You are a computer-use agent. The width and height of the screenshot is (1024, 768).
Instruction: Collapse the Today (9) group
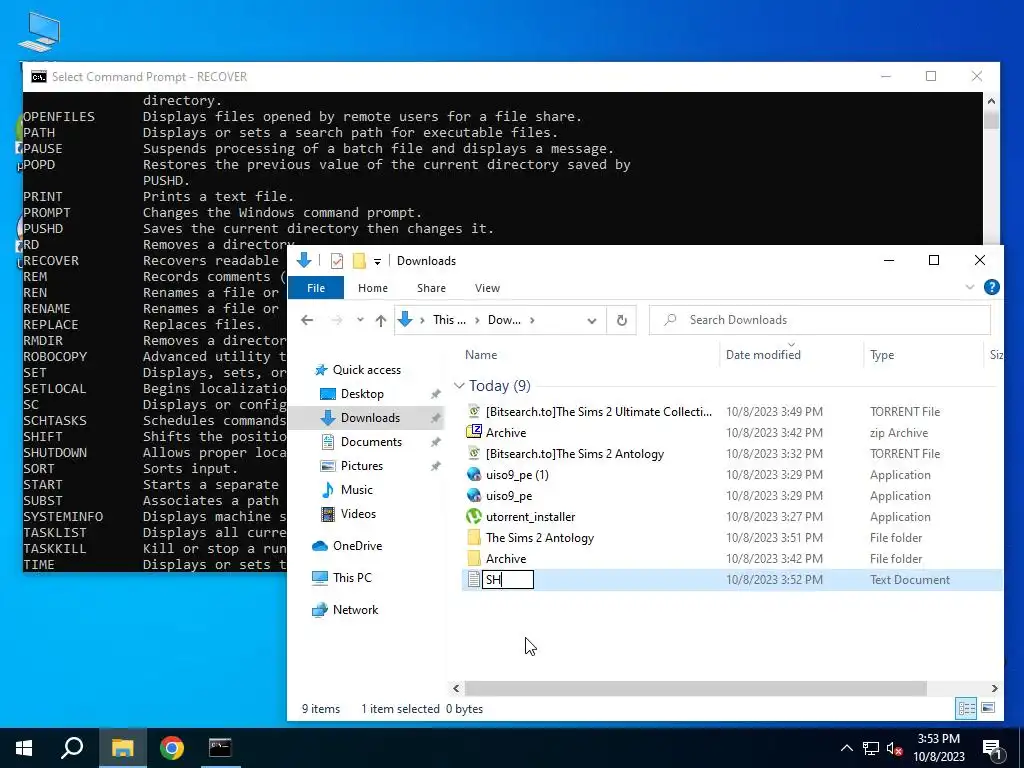pos(459,386)
